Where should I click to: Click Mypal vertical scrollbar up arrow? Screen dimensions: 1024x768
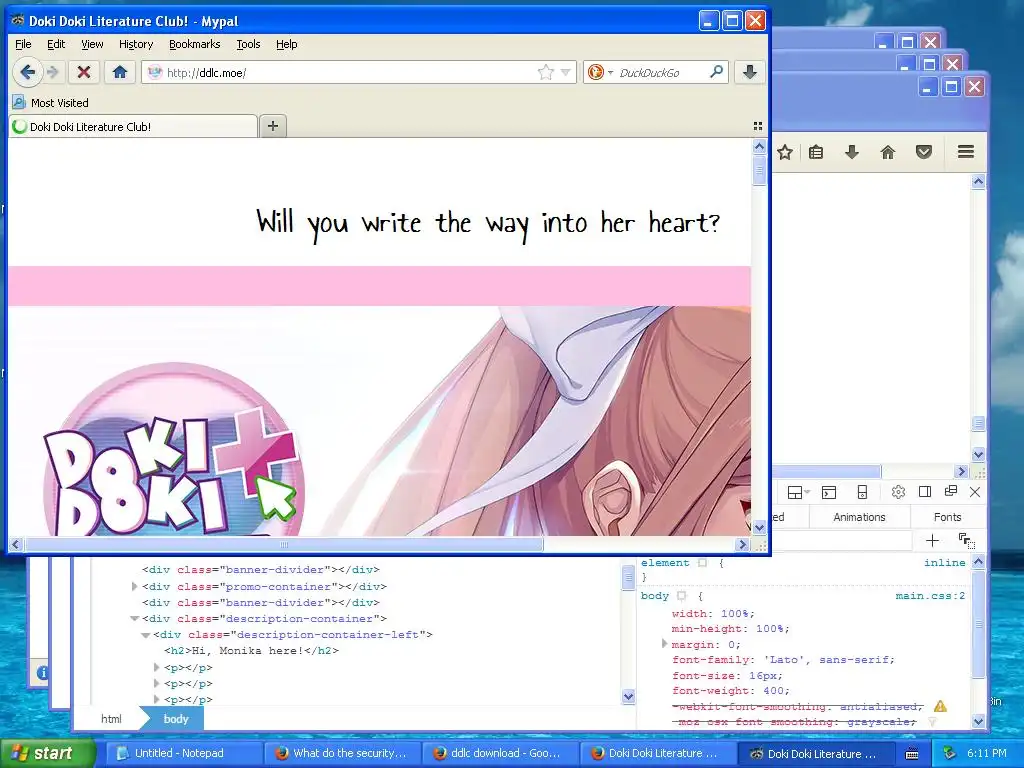(758, 147)
